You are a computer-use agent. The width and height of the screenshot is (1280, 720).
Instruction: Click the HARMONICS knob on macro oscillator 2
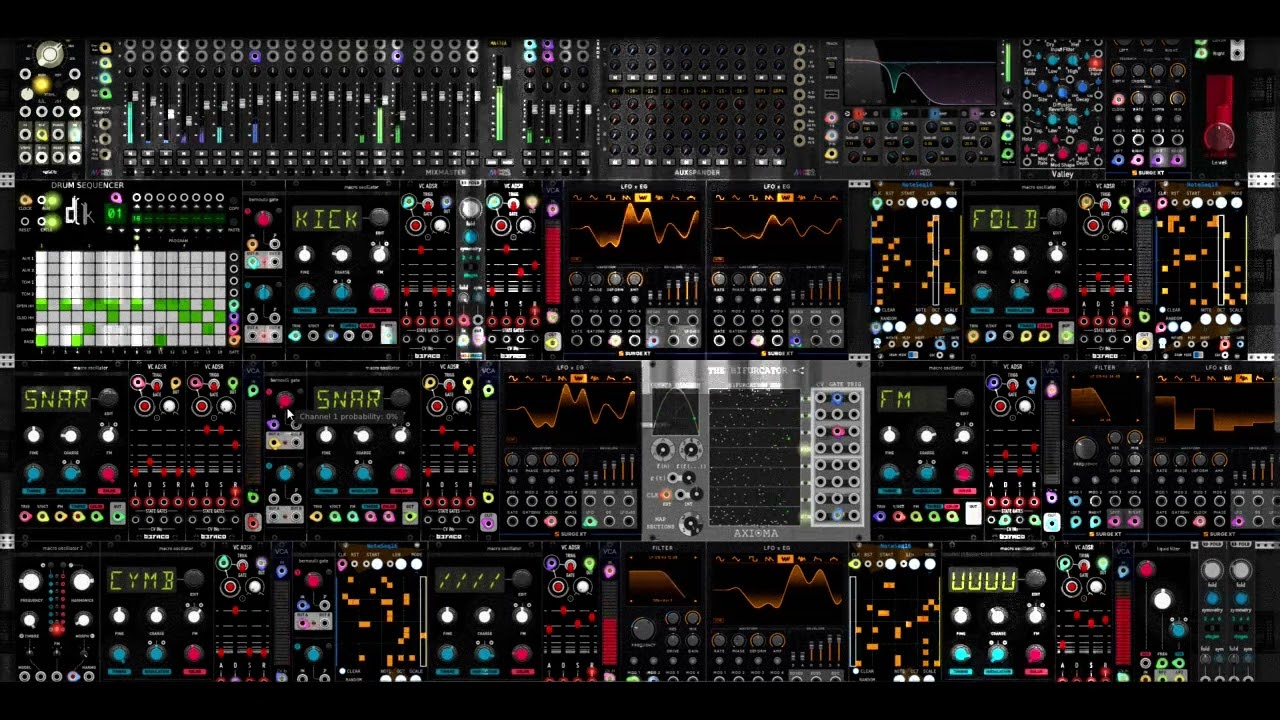pyautogui.click(x=82, y=582)
